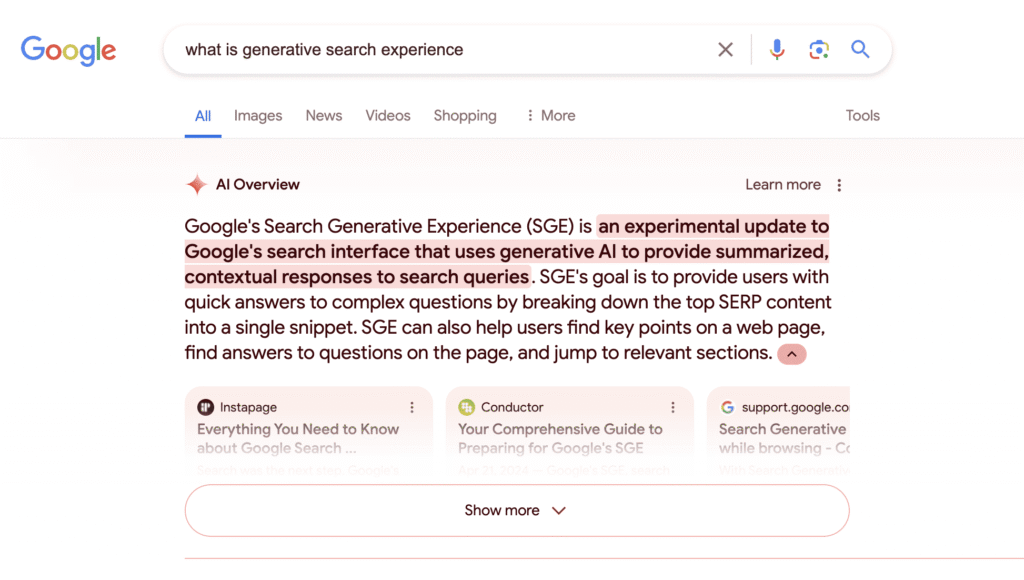
Task: Click the AI Overview sparkle icon
Action: [194, 184]
